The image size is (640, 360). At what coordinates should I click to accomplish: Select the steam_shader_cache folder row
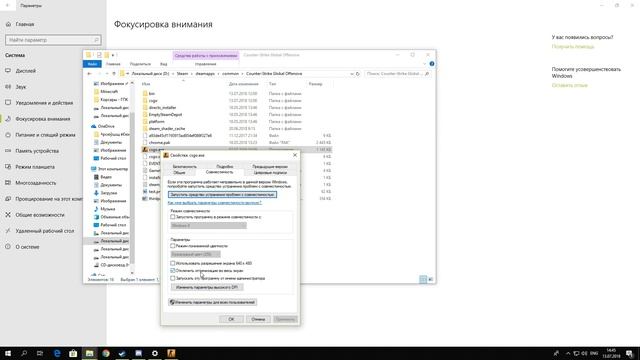point(237,129)
